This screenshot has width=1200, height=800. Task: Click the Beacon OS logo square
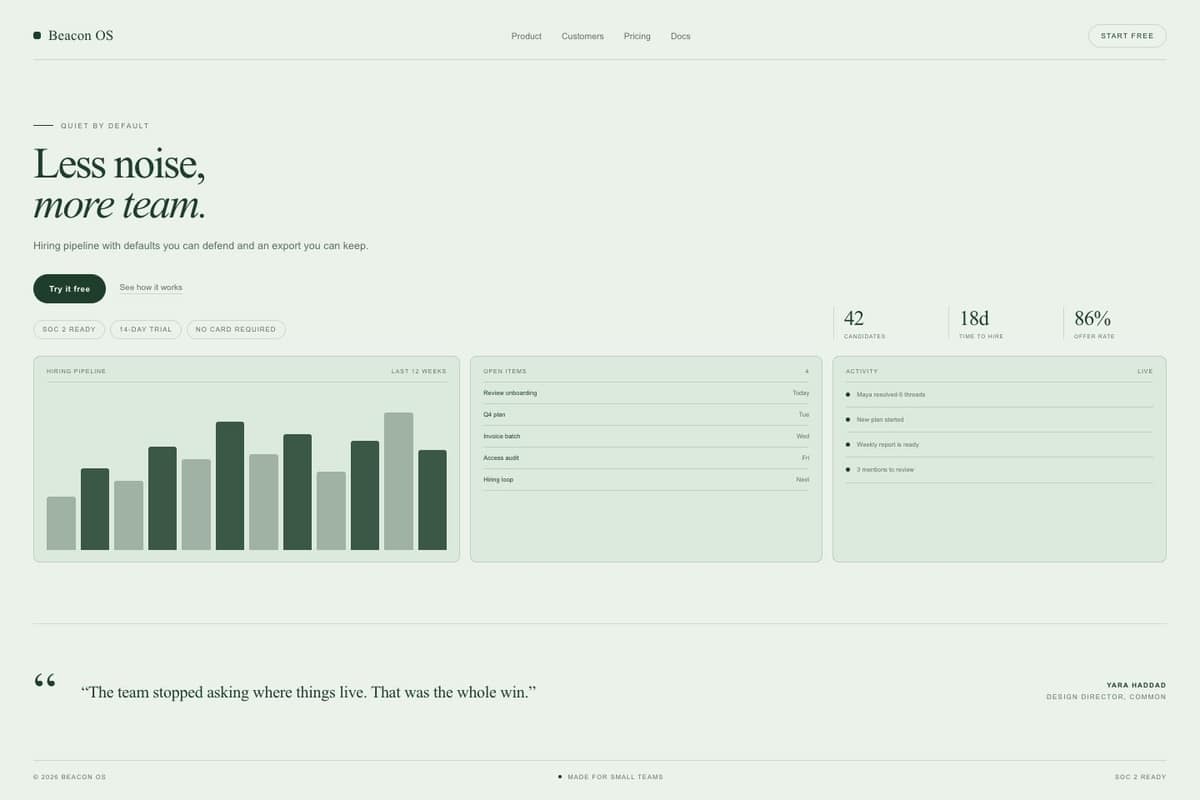coord(37,35)
